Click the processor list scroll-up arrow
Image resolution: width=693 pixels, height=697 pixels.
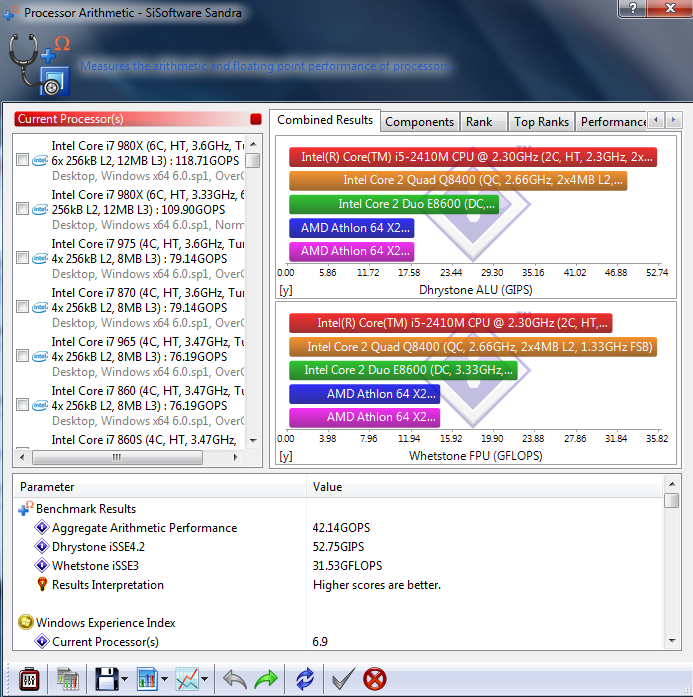point(253,144)
